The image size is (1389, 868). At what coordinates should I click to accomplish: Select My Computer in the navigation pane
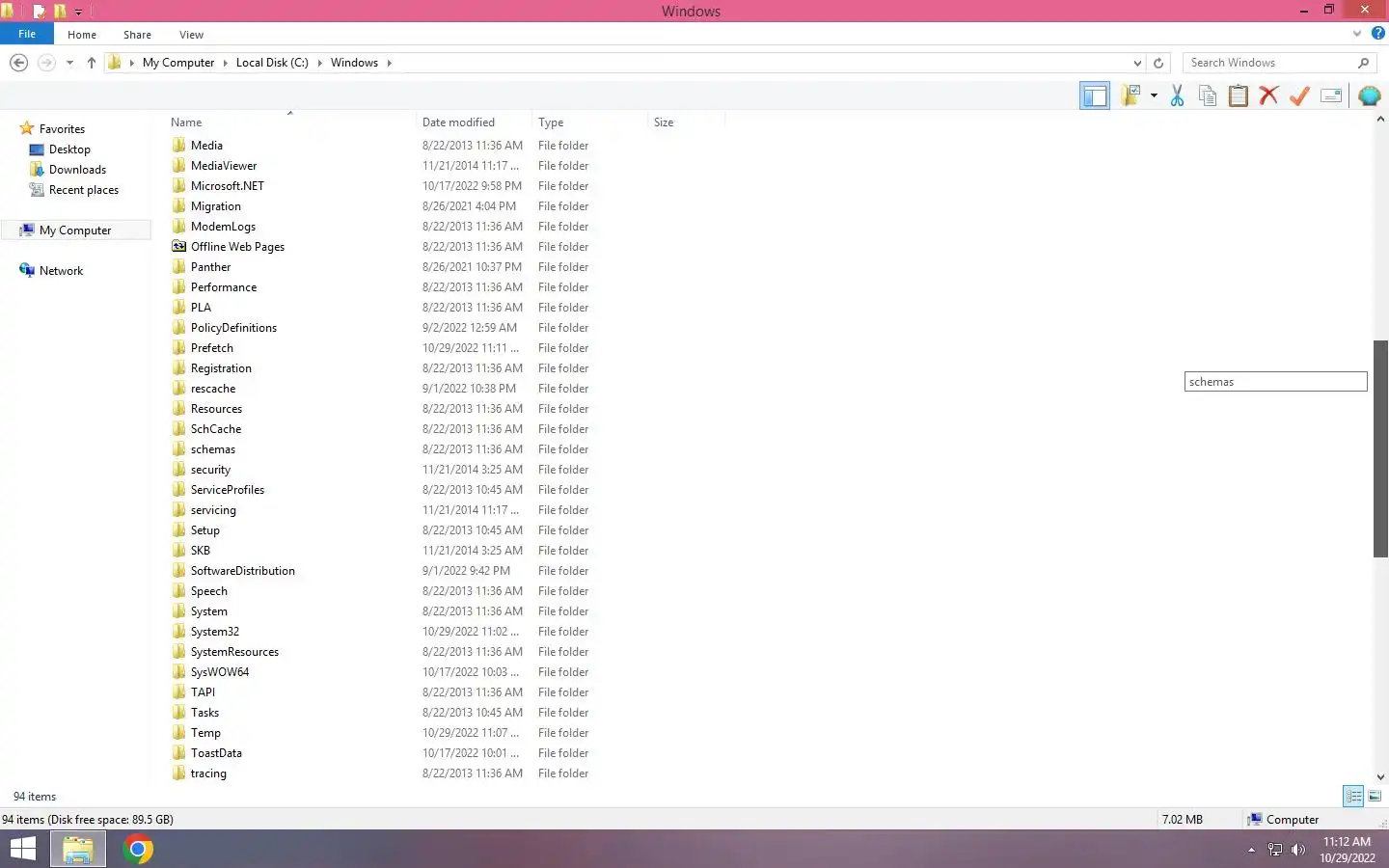coord(75,231)
